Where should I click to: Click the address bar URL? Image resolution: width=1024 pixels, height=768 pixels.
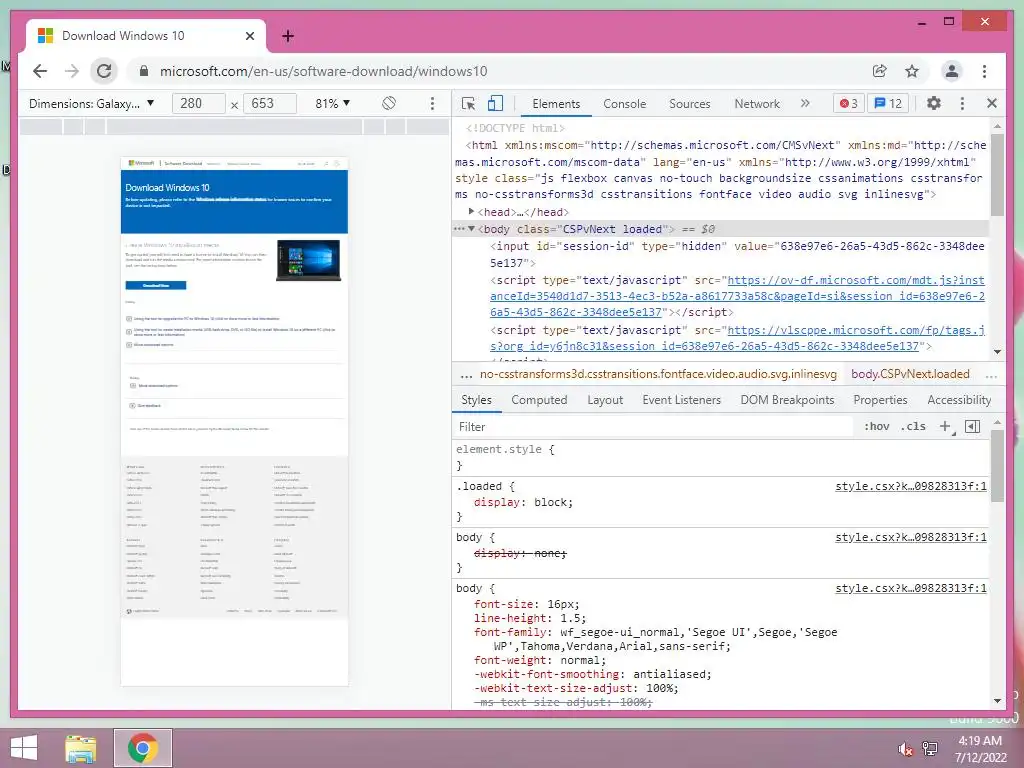coord(323,71)
